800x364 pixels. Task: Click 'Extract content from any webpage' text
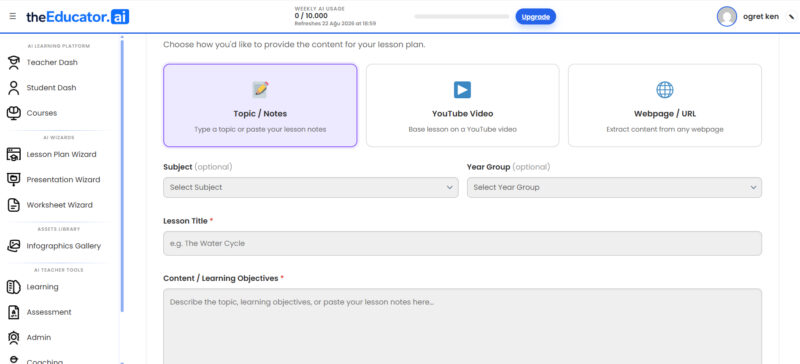(x=665, y=130)
